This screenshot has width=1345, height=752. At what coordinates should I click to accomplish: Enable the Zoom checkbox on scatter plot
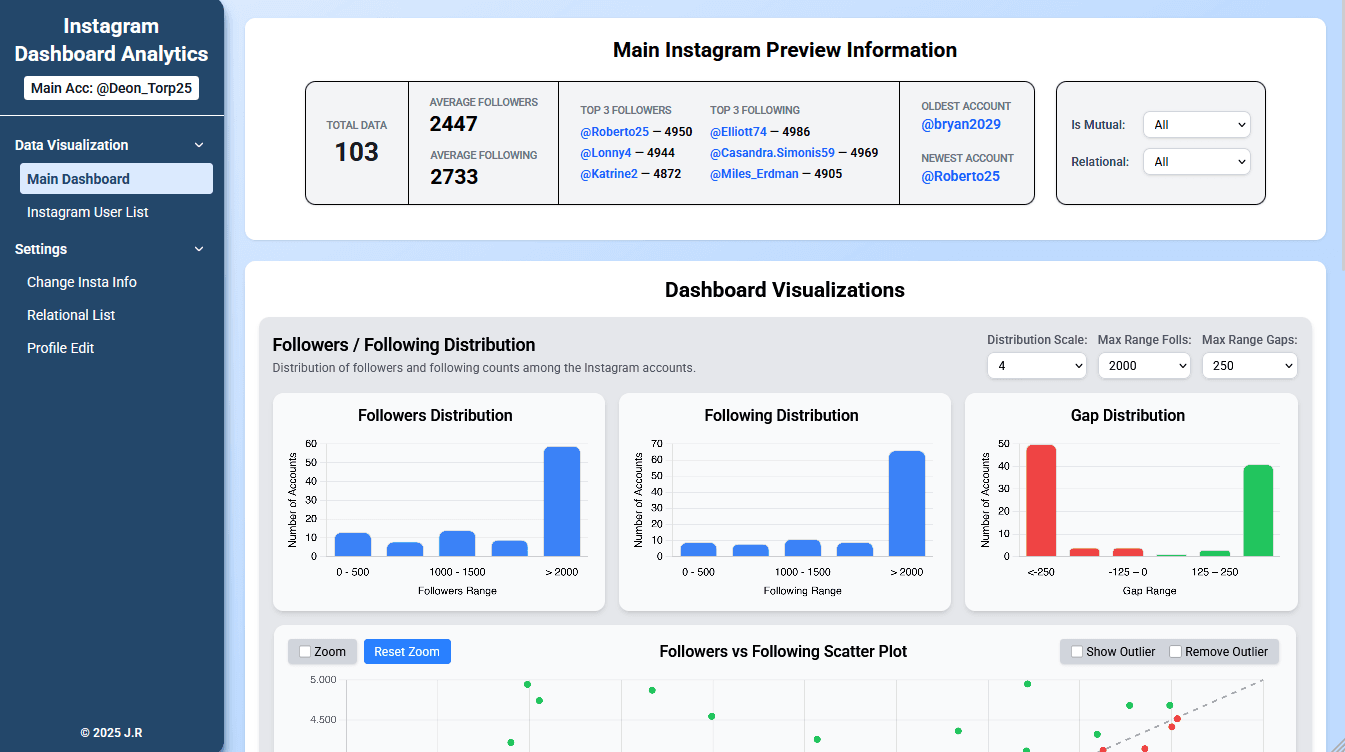[x=303, y=651]
